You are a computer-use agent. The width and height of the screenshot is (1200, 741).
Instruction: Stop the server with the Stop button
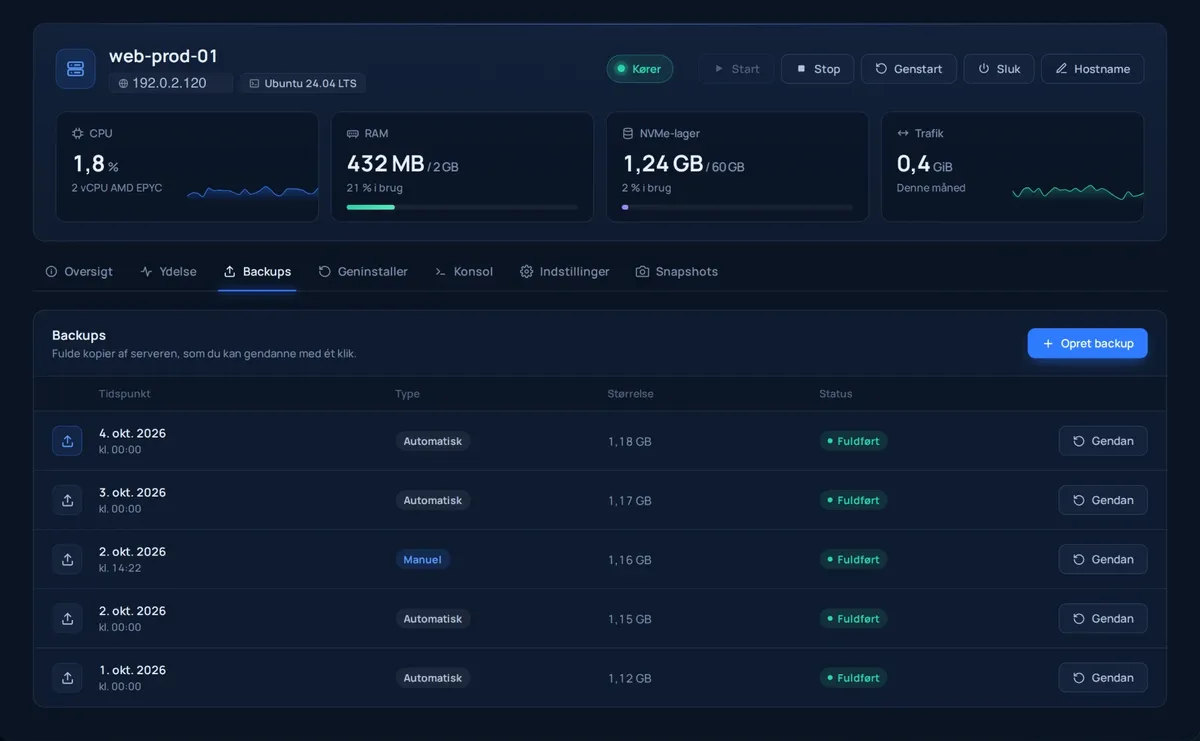[x=818, y=69]
